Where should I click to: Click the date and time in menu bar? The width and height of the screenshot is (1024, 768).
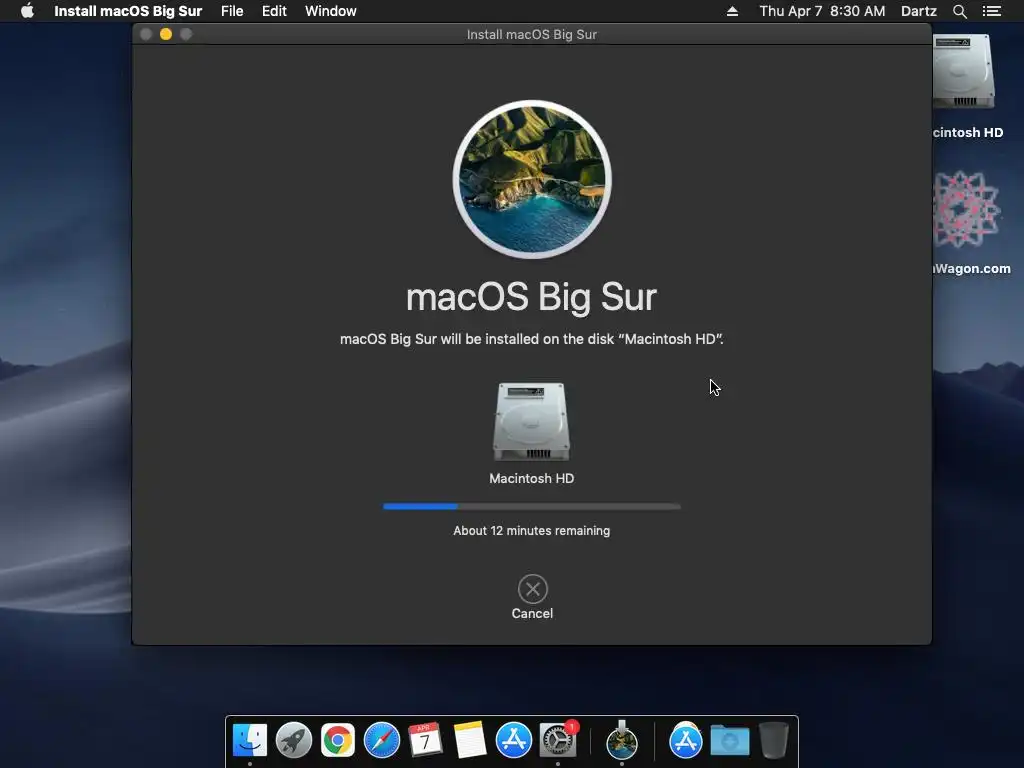[x=822, y=11]
